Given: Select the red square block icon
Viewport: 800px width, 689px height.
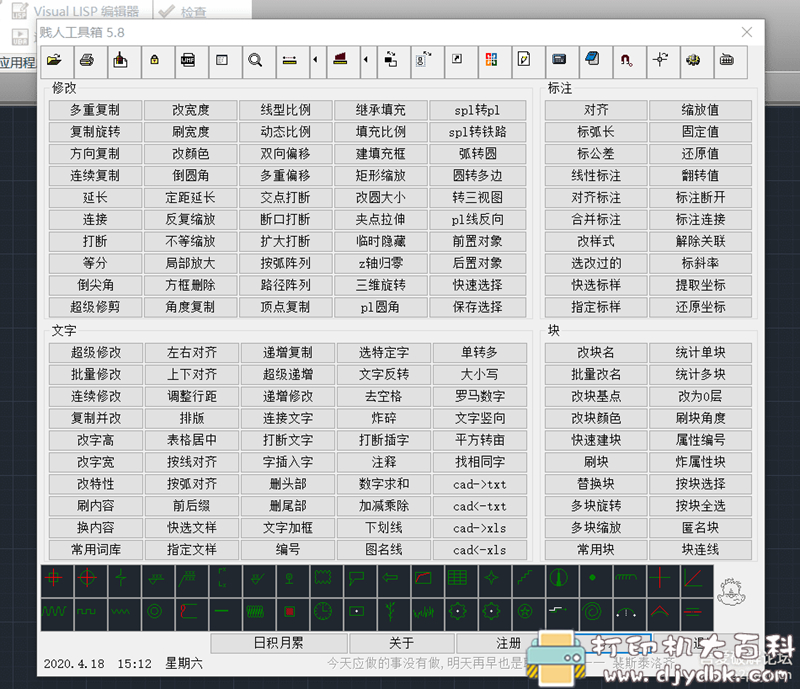Looking at the screenshot, I should [x=293, y=614].
